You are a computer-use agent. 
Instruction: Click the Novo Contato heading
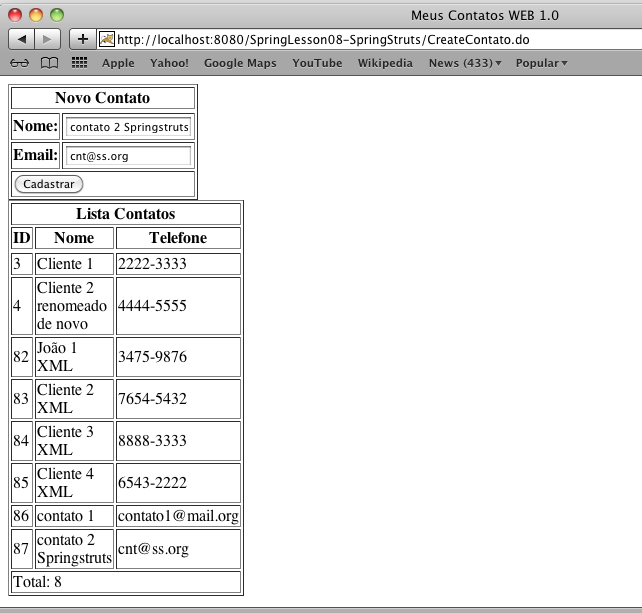coord(102,98)
